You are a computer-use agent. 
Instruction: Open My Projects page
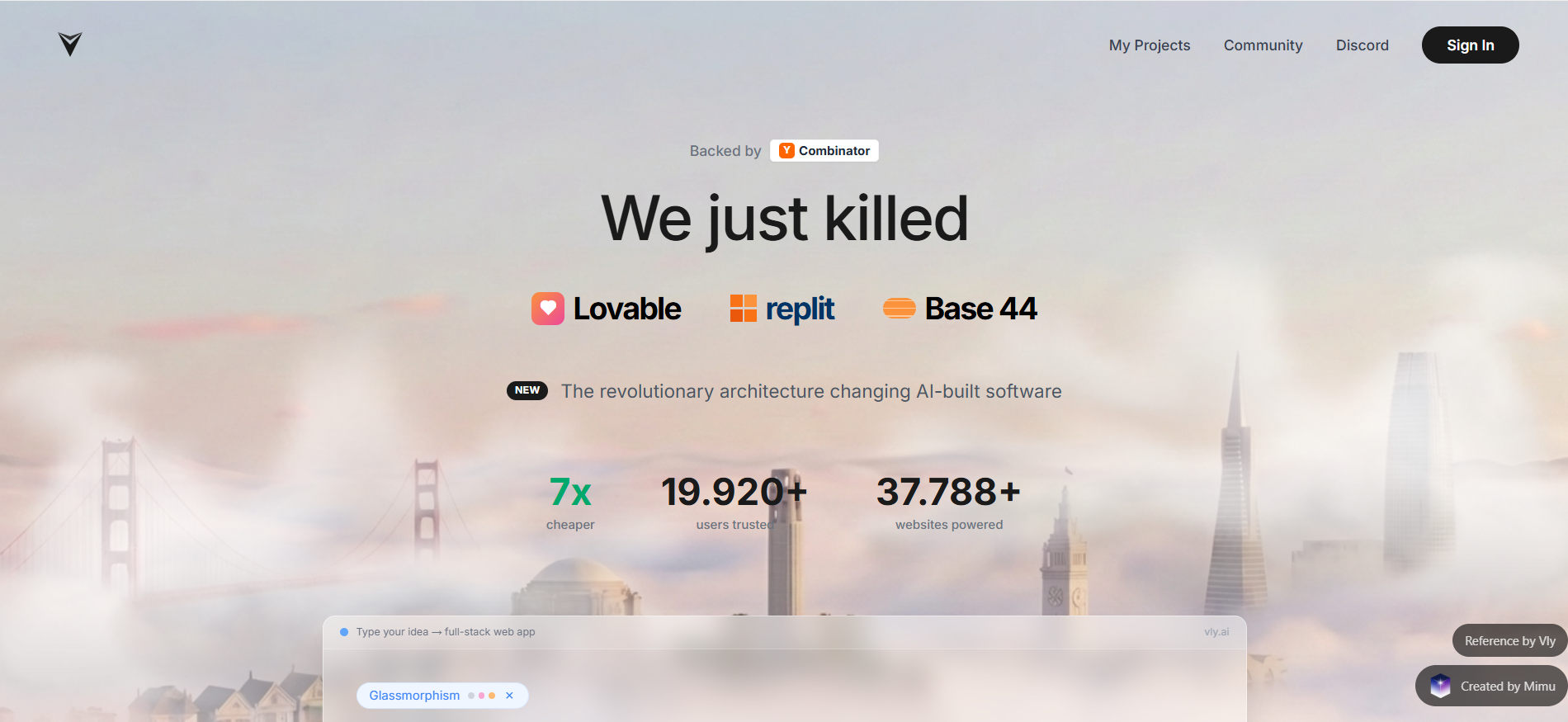(x=1150, y=45)
